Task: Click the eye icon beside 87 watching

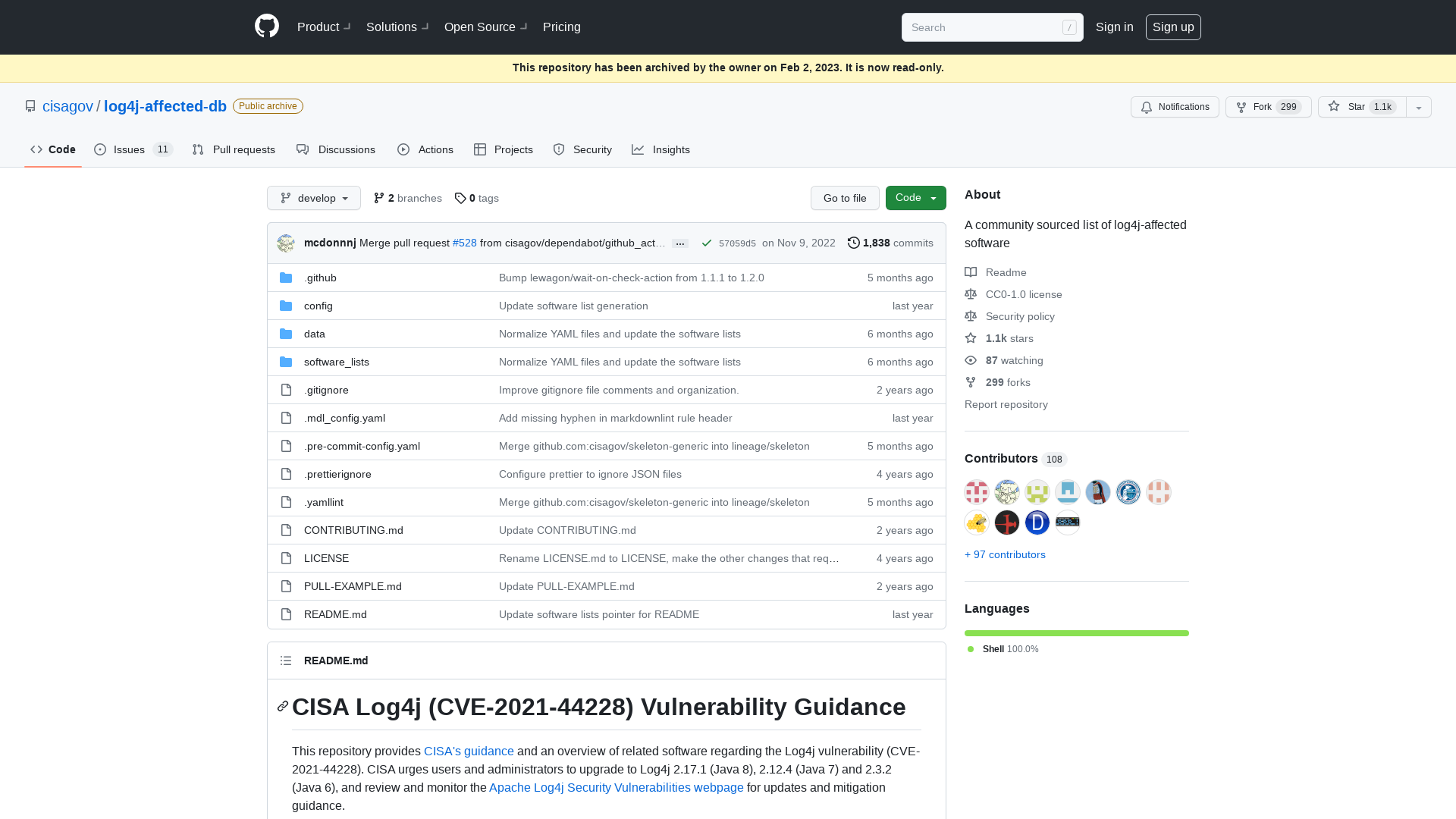Action: pos(971,360)
